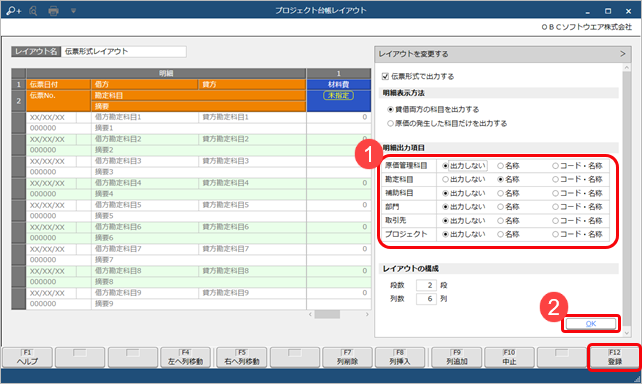Set 補助科目 to 出力しない

[445, 193]
